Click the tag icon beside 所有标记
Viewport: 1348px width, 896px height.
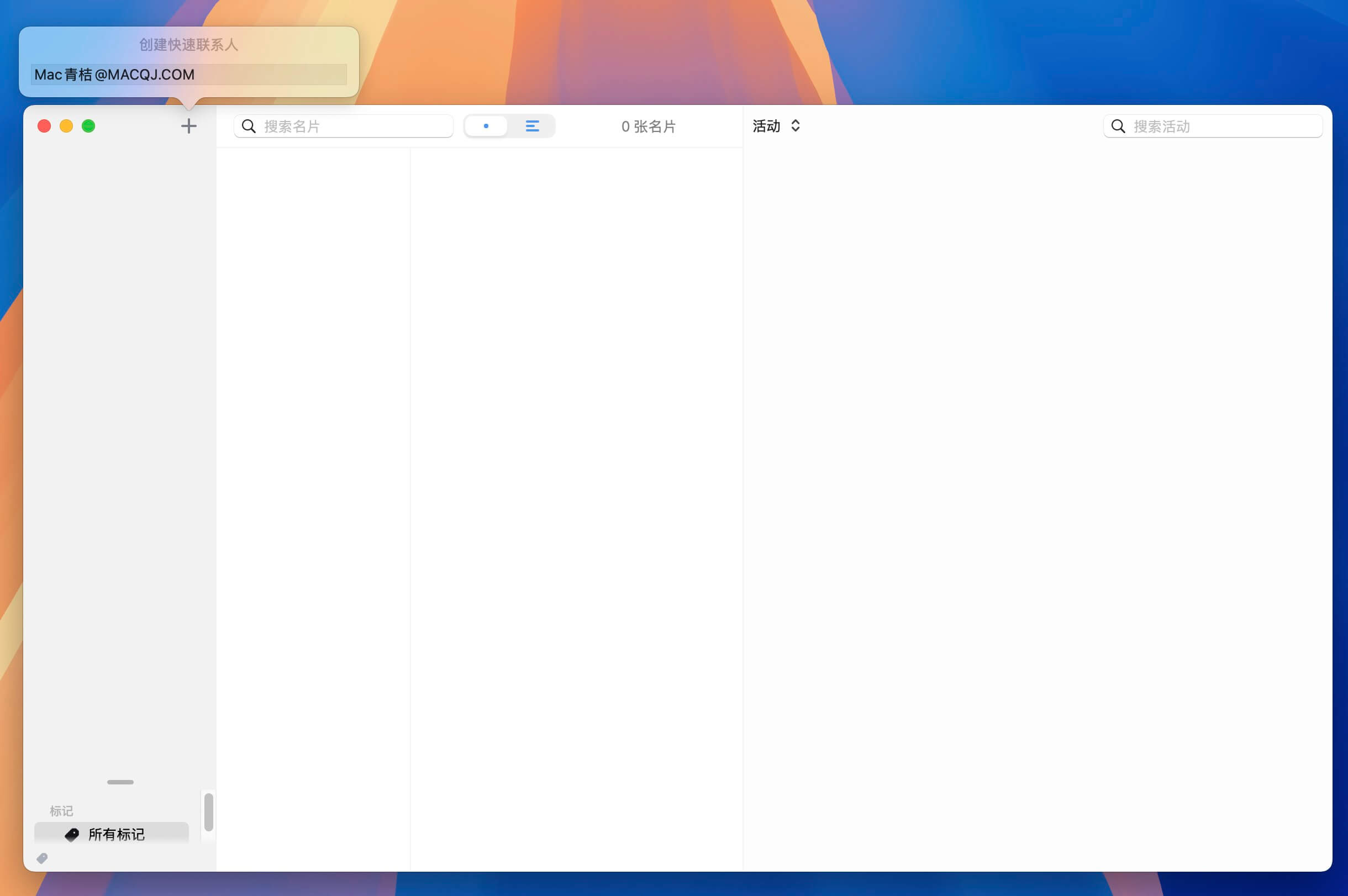coord(72,834)
